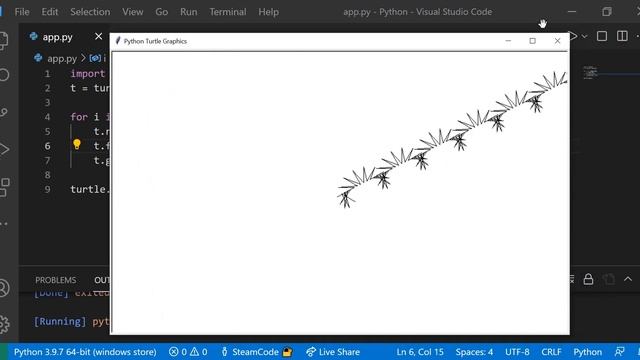Change the Python language mode
640x360 pixels.
587,352
